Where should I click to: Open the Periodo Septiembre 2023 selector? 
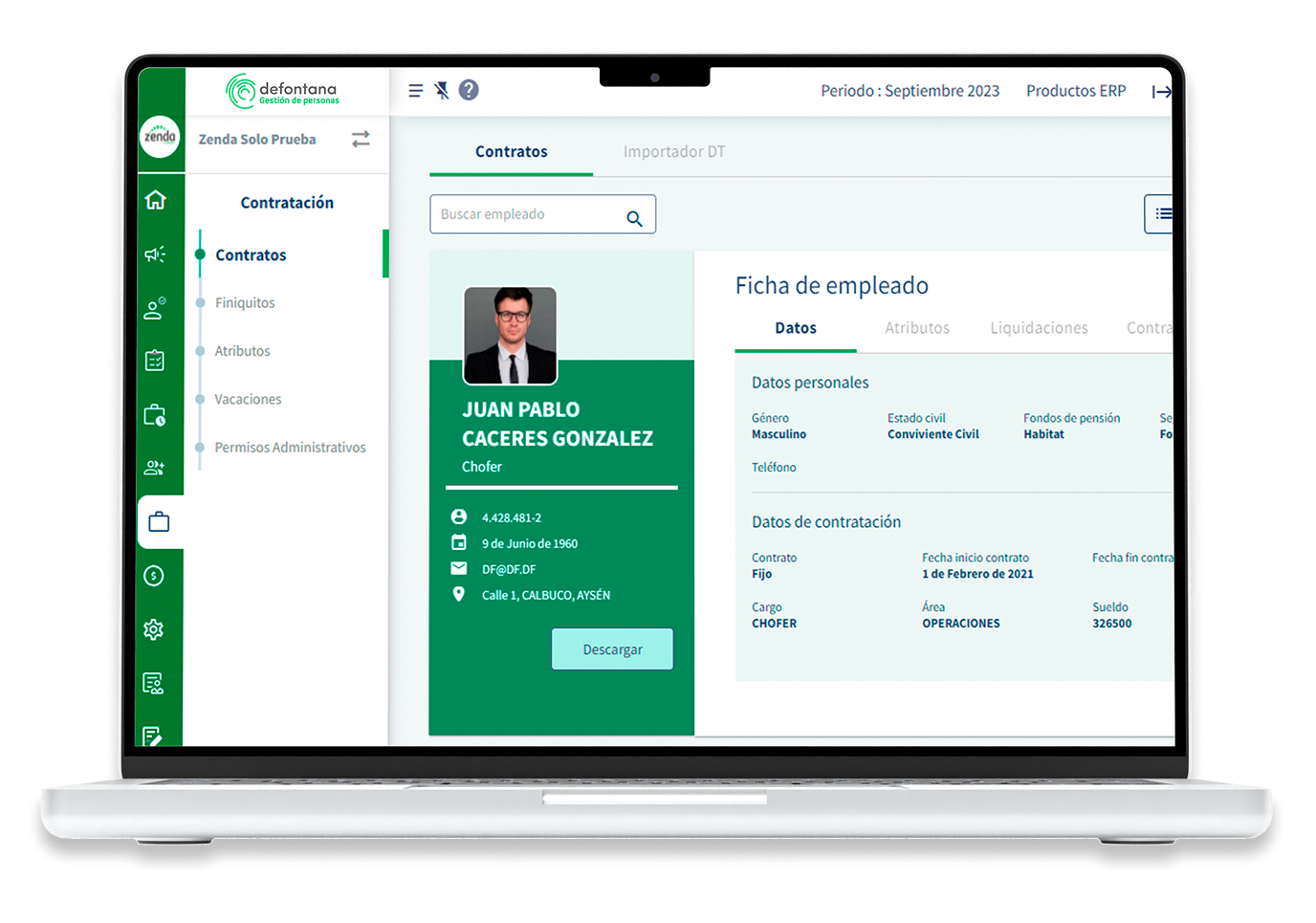[910, 91]
